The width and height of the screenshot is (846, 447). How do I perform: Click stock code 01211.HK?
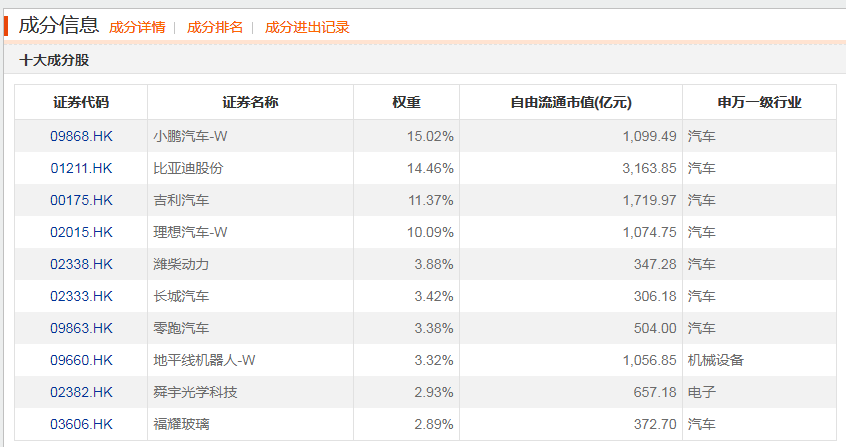pos(81,168)
